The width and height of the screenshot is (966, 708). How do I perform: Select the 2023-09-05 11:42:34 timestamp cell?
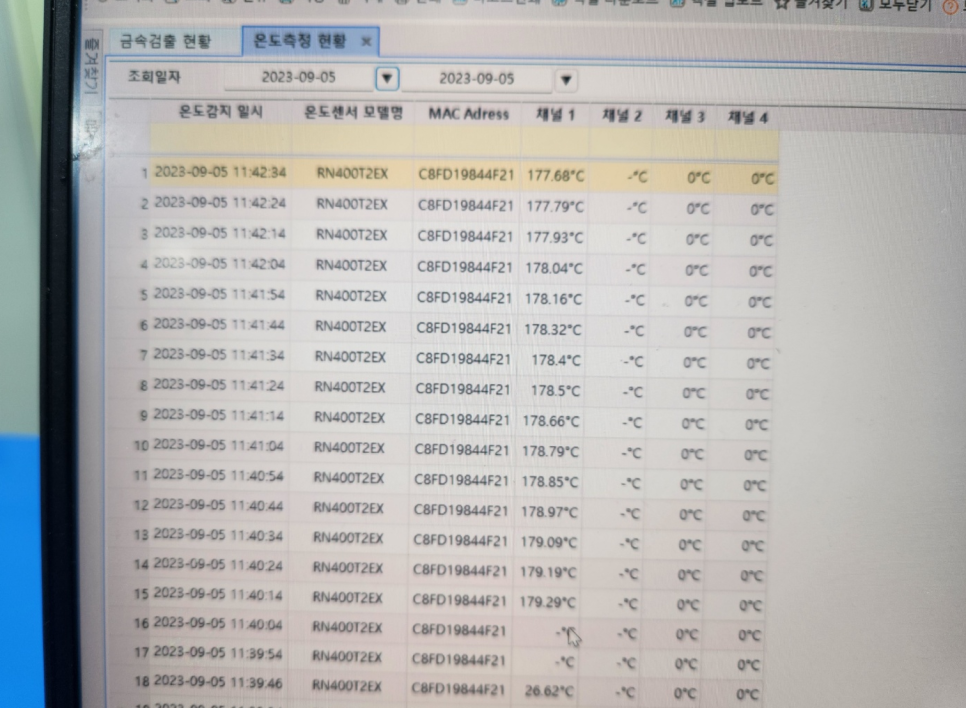(220, 173)
